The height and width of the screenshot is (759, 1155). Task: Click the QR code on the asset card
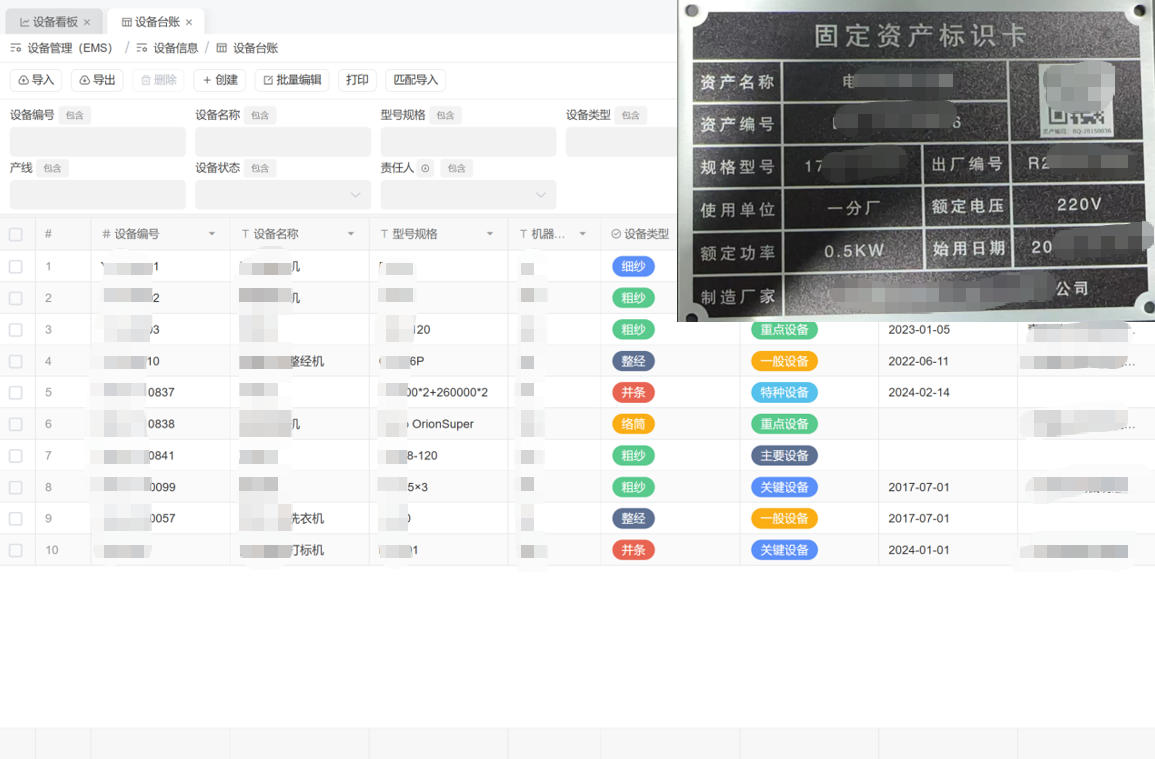(x=1075, y=98)
